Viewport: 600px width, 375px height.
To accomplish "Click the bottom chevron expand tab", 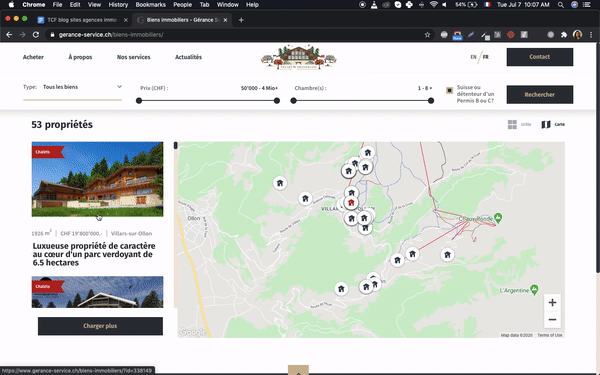I will tap(298, 370).
